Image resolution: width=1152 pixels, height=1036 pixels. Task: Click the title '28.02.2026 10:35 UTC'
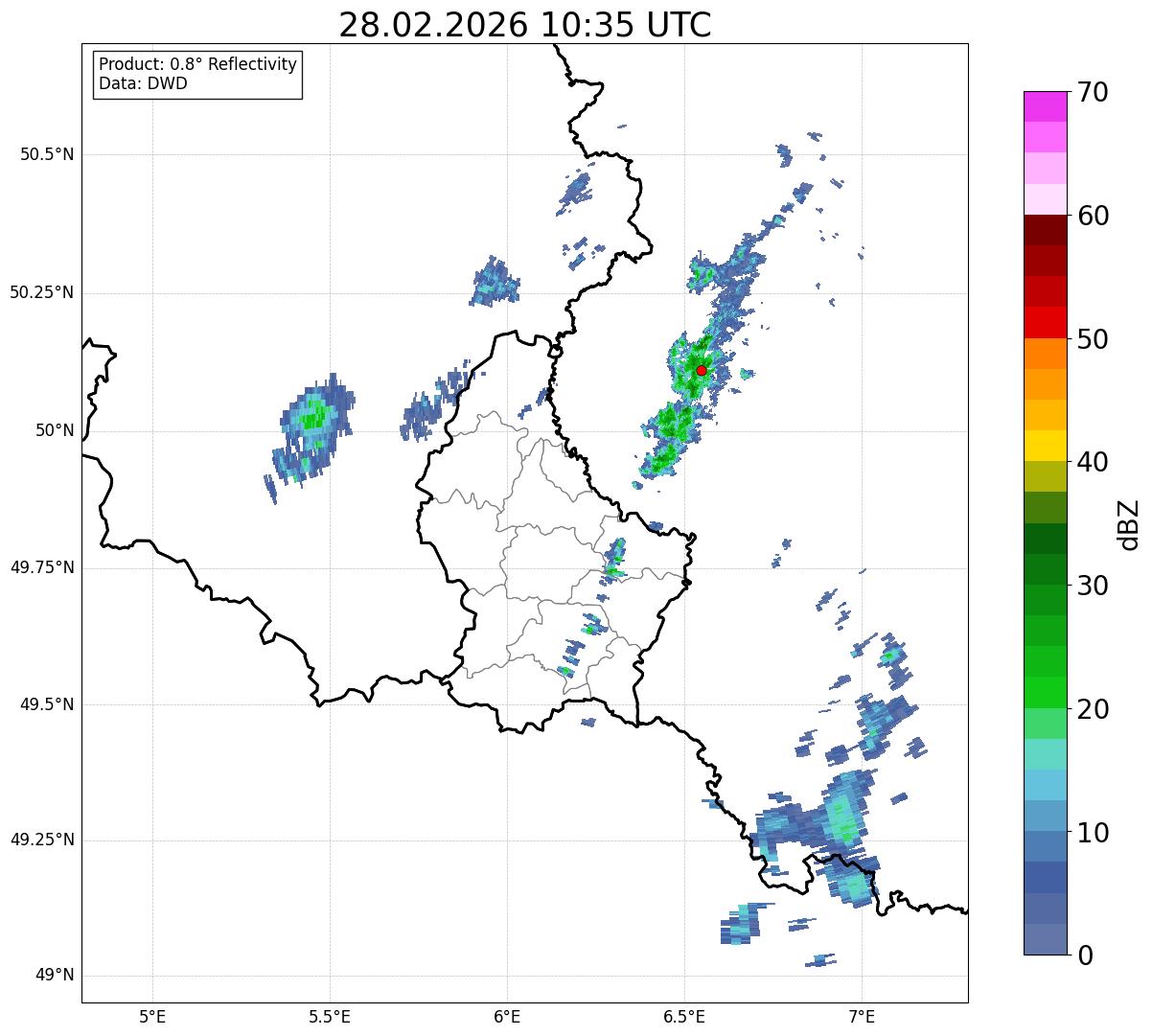525,25
